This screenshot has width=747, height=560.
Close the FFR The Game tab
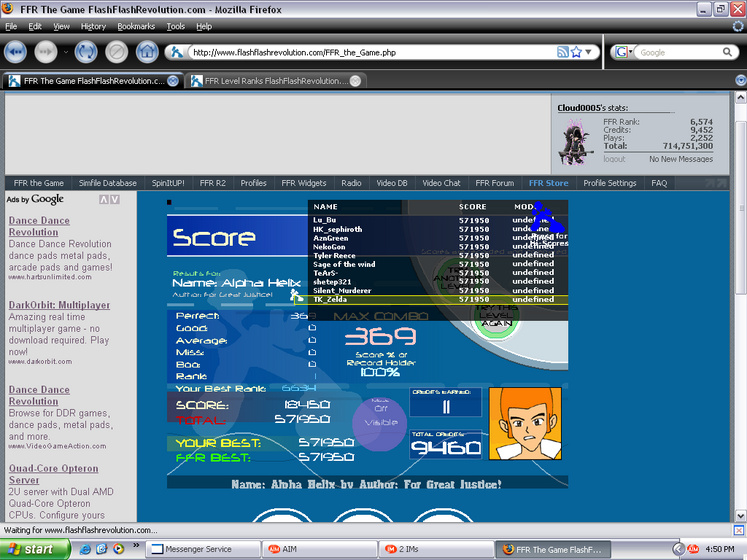(x=173, y=81)
